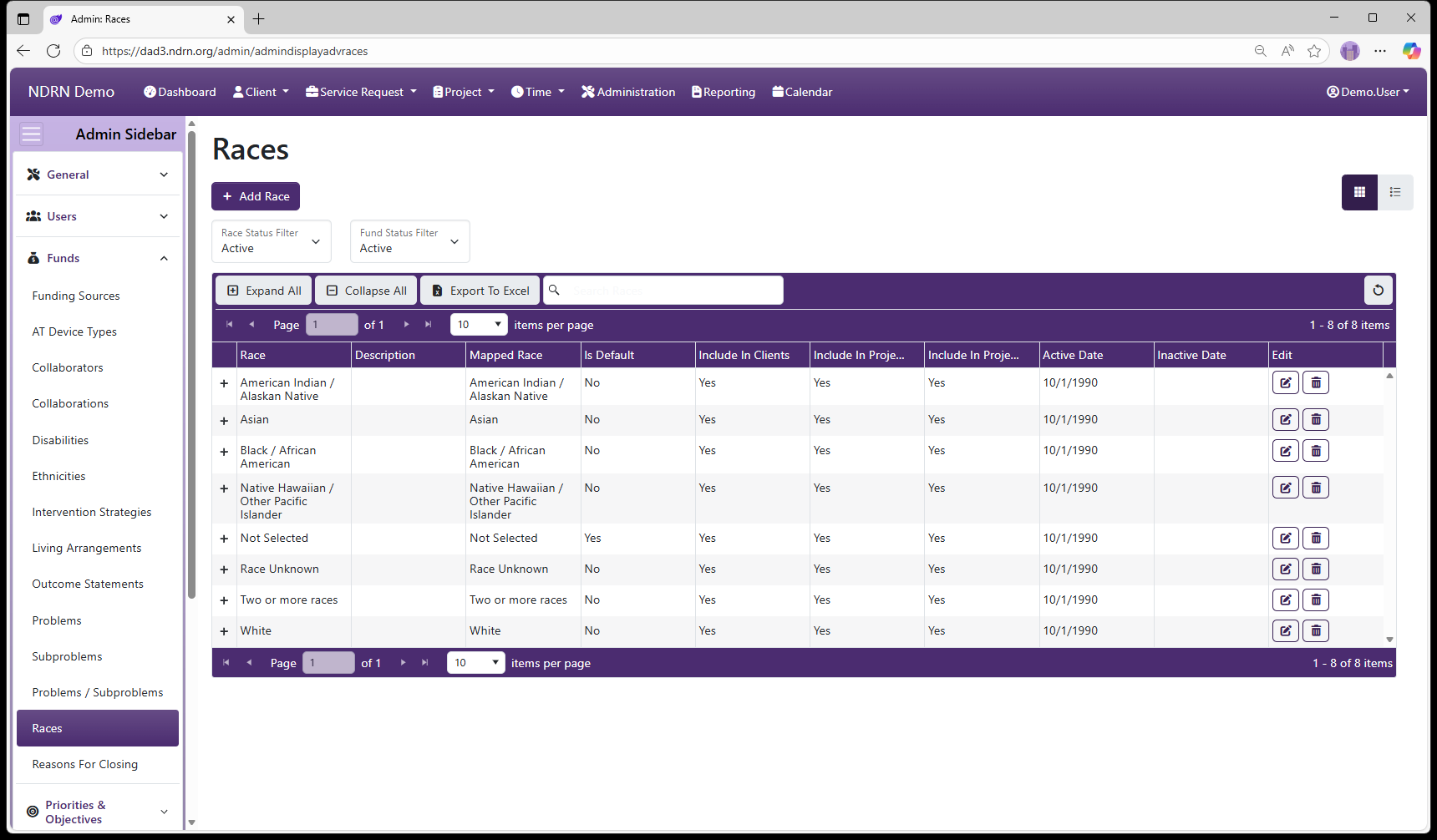This screenshot has width=1437, height=840.
Task: Click Expand All button
Action: point(264,291)
